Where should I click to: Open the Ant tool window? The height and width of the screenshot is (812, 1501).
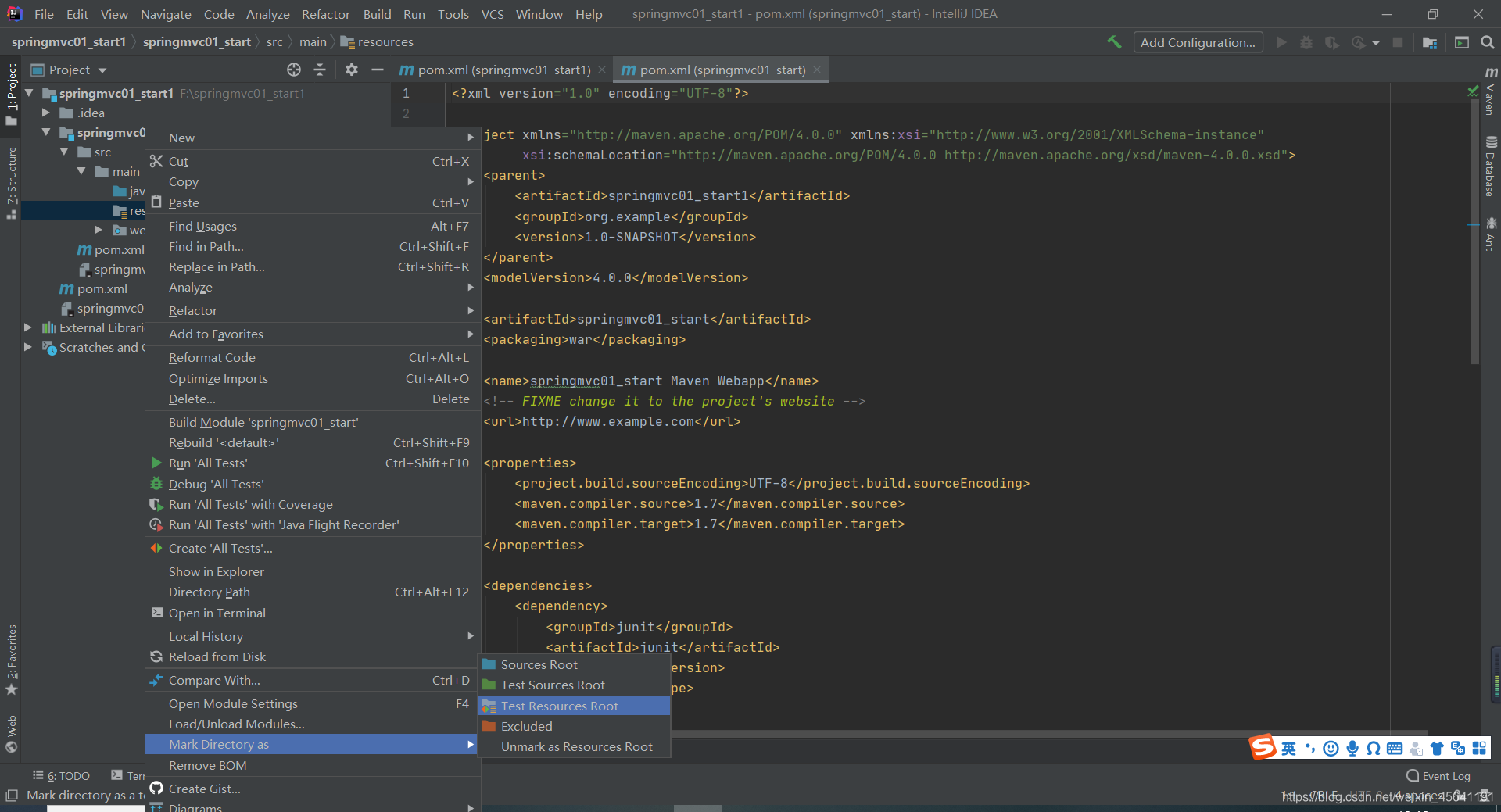1491,234
